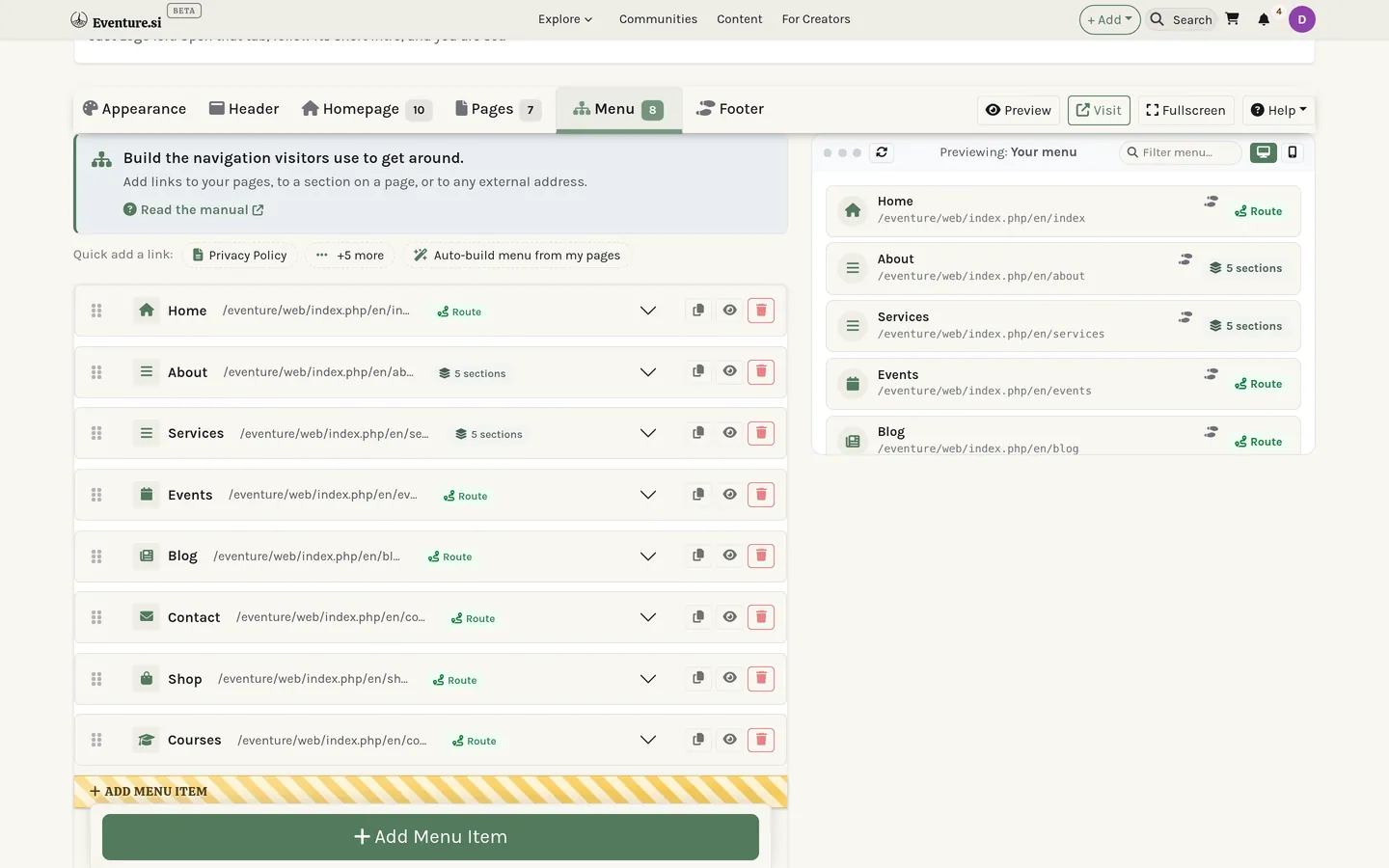Duplicate the Blog menu item
This screenshot has height=868, width=1389.
[698, 556]
